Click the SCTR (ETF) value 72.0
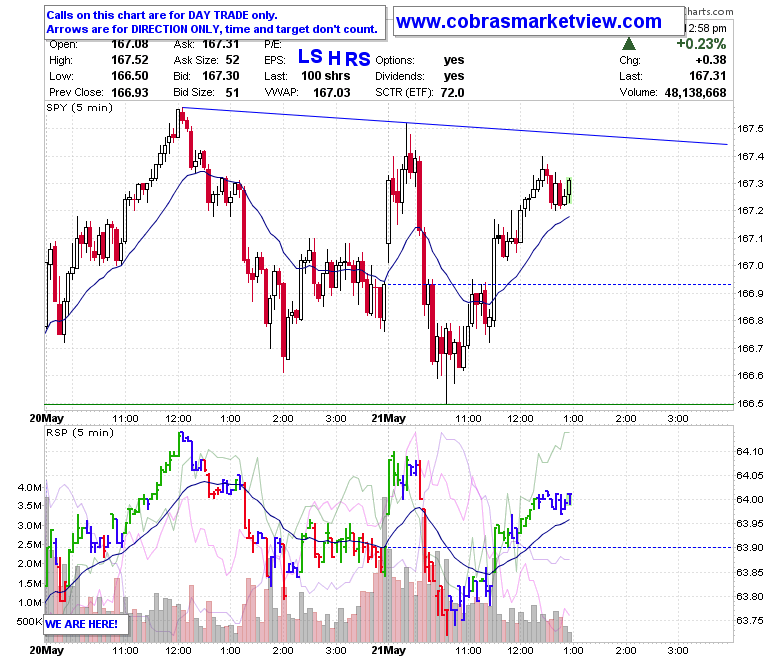This screenshot has height=659, width=780. pyautogui.click(x=452, y=93)
